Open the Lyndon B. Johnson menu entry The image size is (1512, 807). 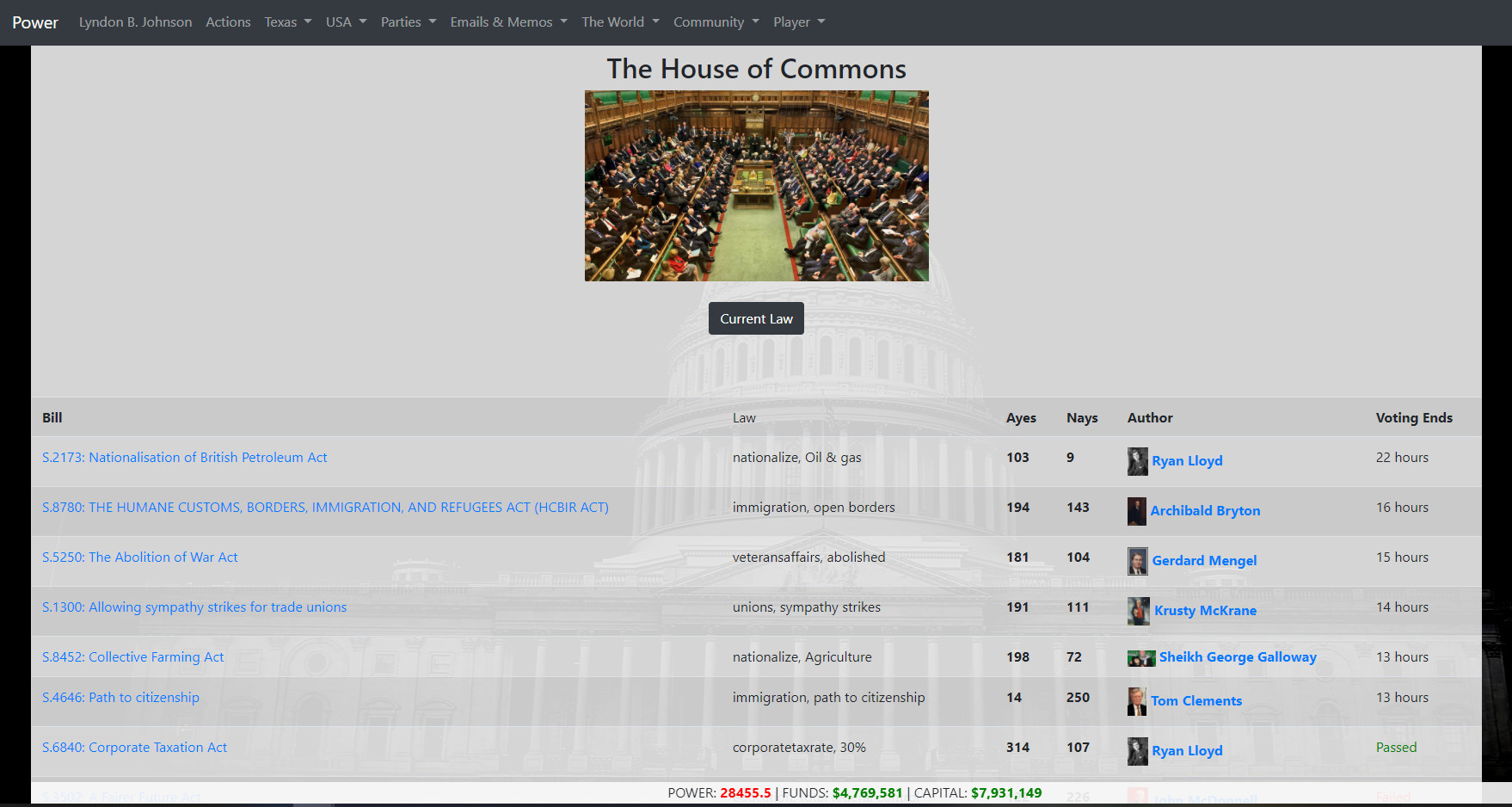tap(135, 22)
